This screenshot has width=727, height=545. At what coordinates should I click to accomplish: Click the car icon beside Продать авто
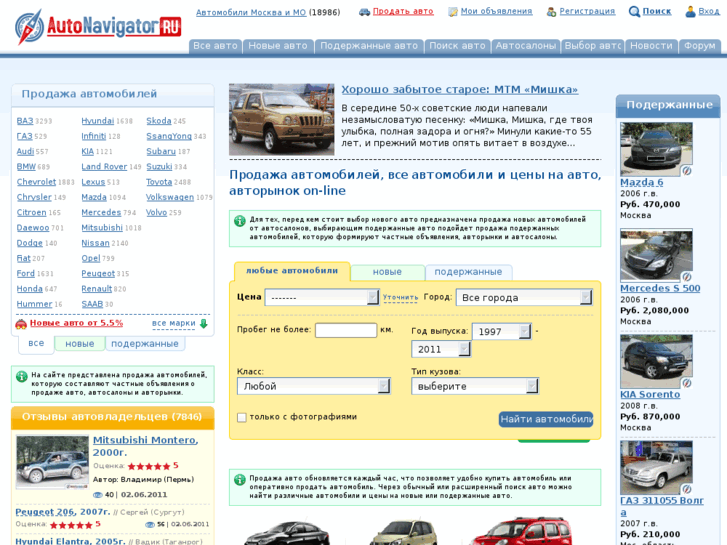tap(364, 12)
